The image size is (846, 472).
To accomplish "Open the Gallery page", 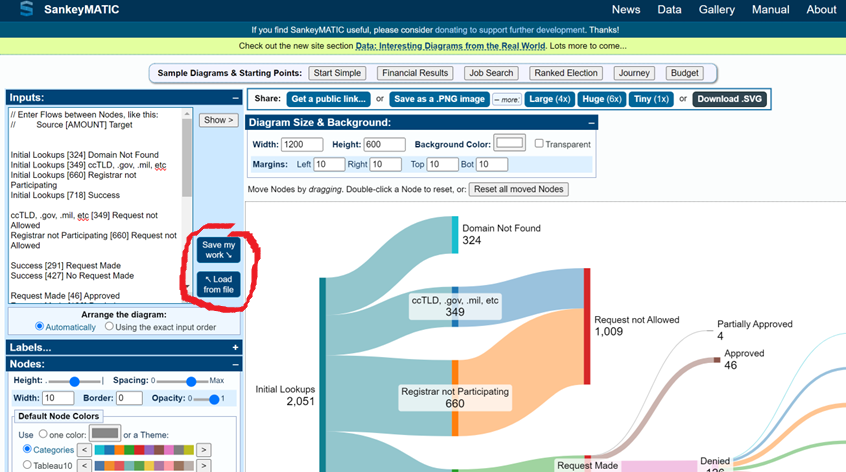I will [716, 10].
